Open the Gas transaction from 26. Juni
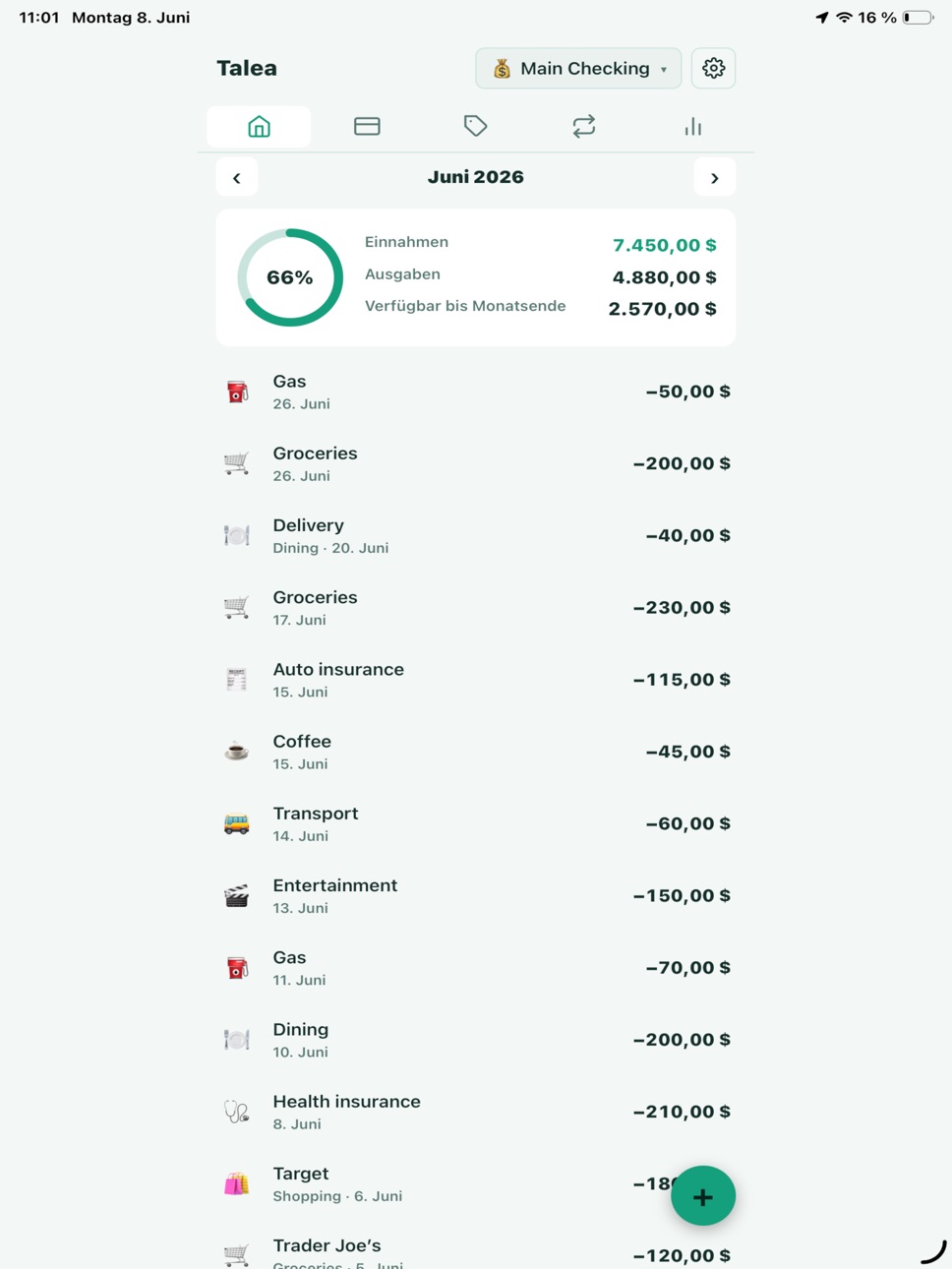 [x=476, y=392]
